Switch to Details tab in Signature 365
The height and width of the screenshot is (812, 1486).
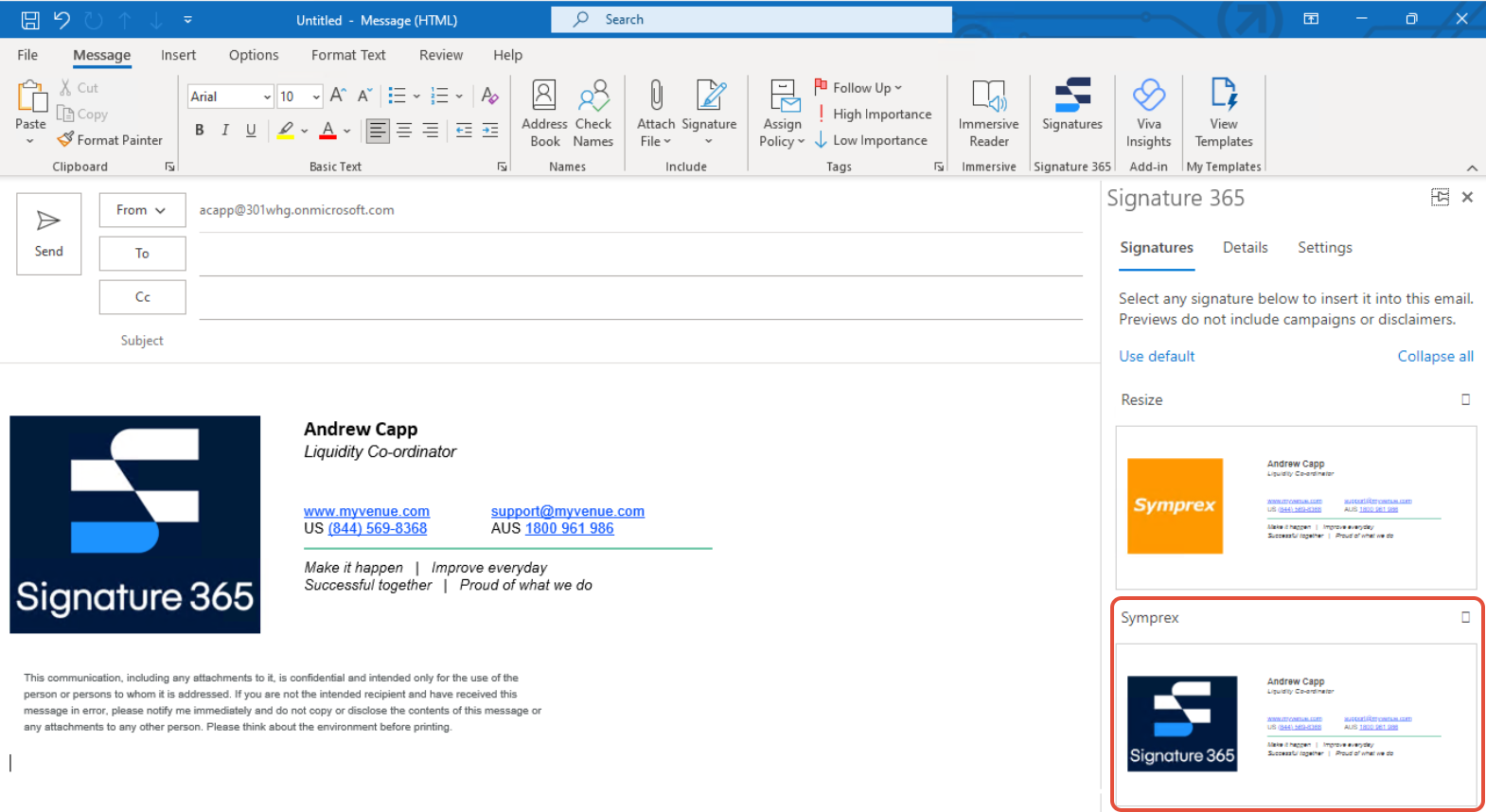[x=1245, y=247]
